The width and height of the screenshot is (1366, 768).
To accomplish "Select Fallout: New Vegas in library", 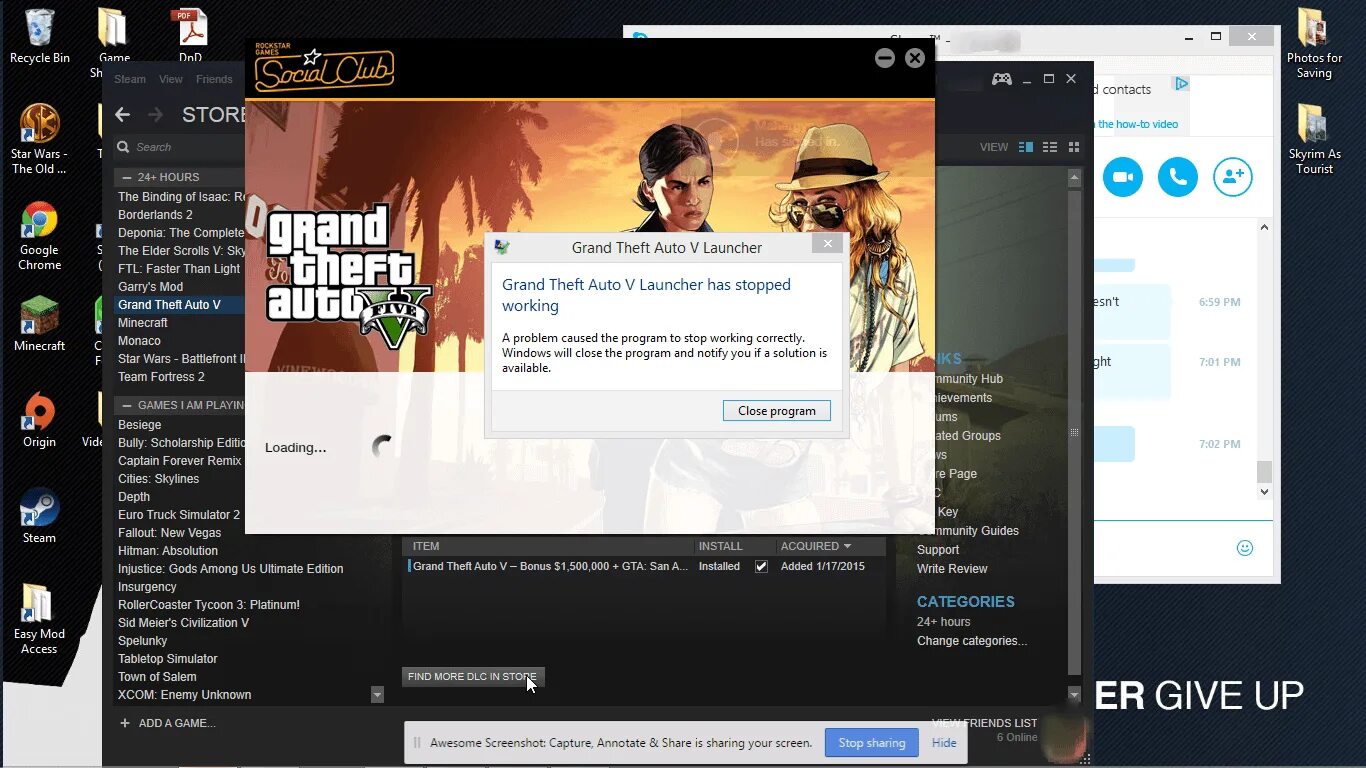I will pos(169,533).
